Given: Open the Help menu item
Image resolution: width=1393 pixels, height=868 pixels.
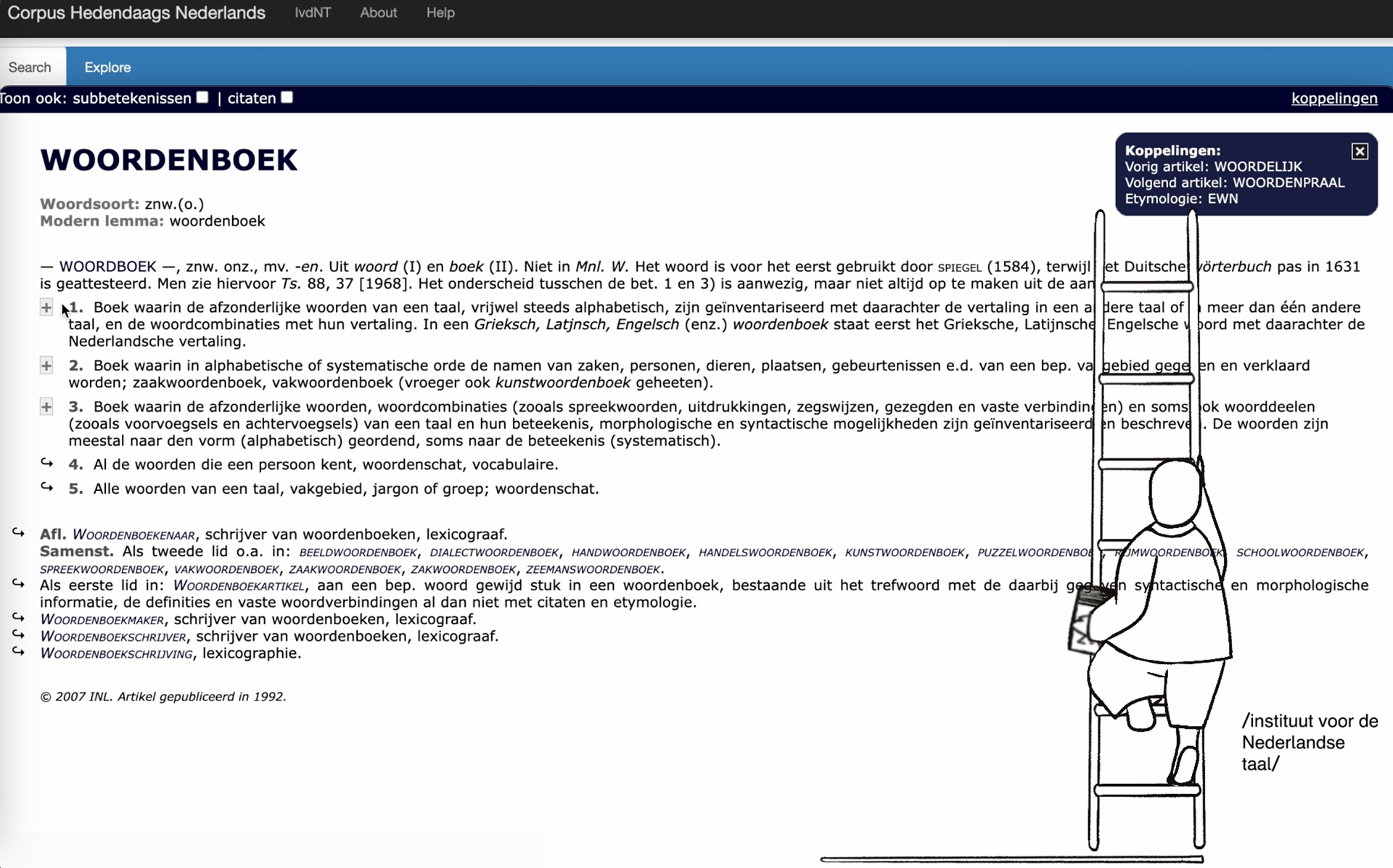Looking at the screenshot, I should [x=440, y=12].
